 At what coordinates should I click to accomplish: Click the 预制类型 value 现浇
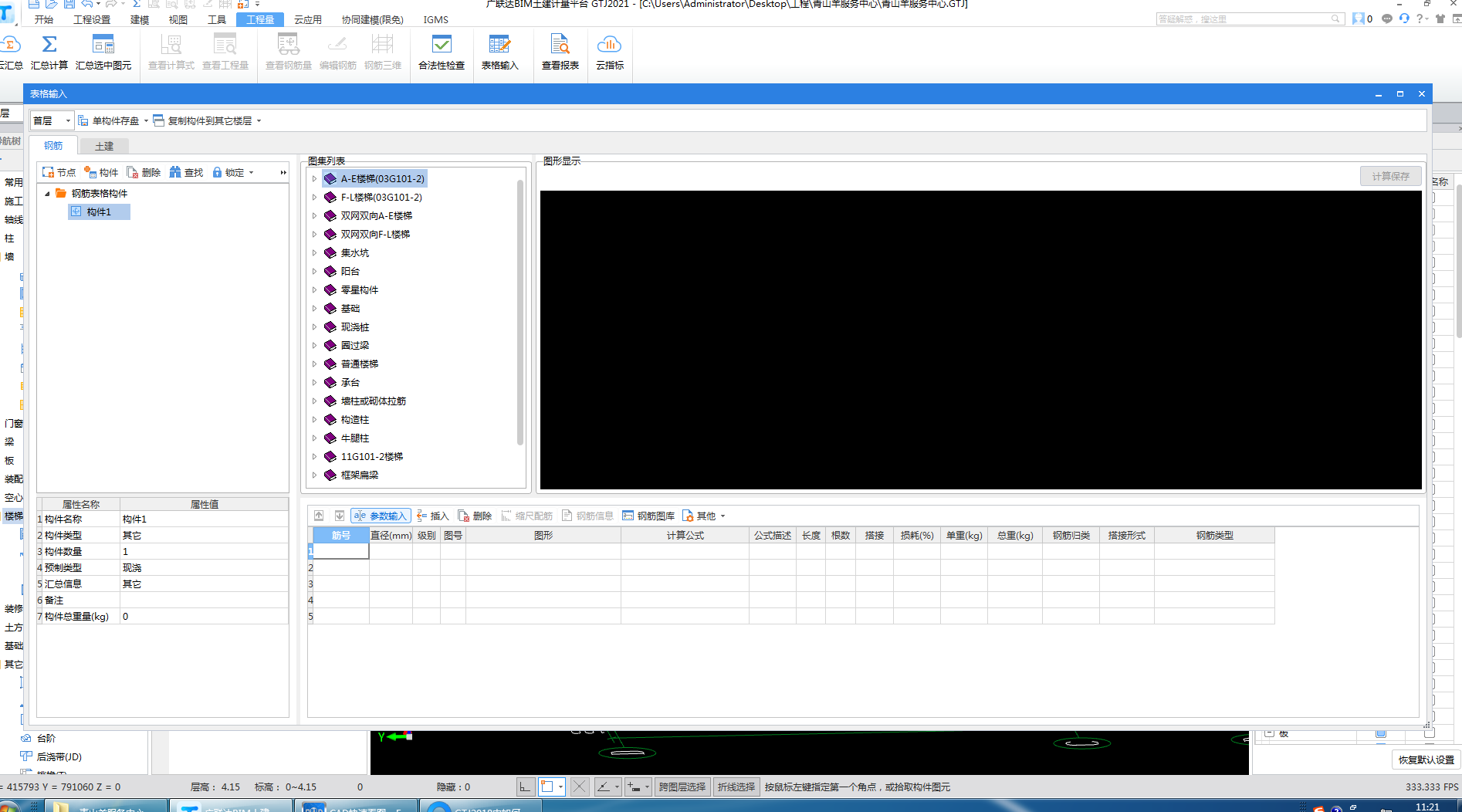coord(204,568)
